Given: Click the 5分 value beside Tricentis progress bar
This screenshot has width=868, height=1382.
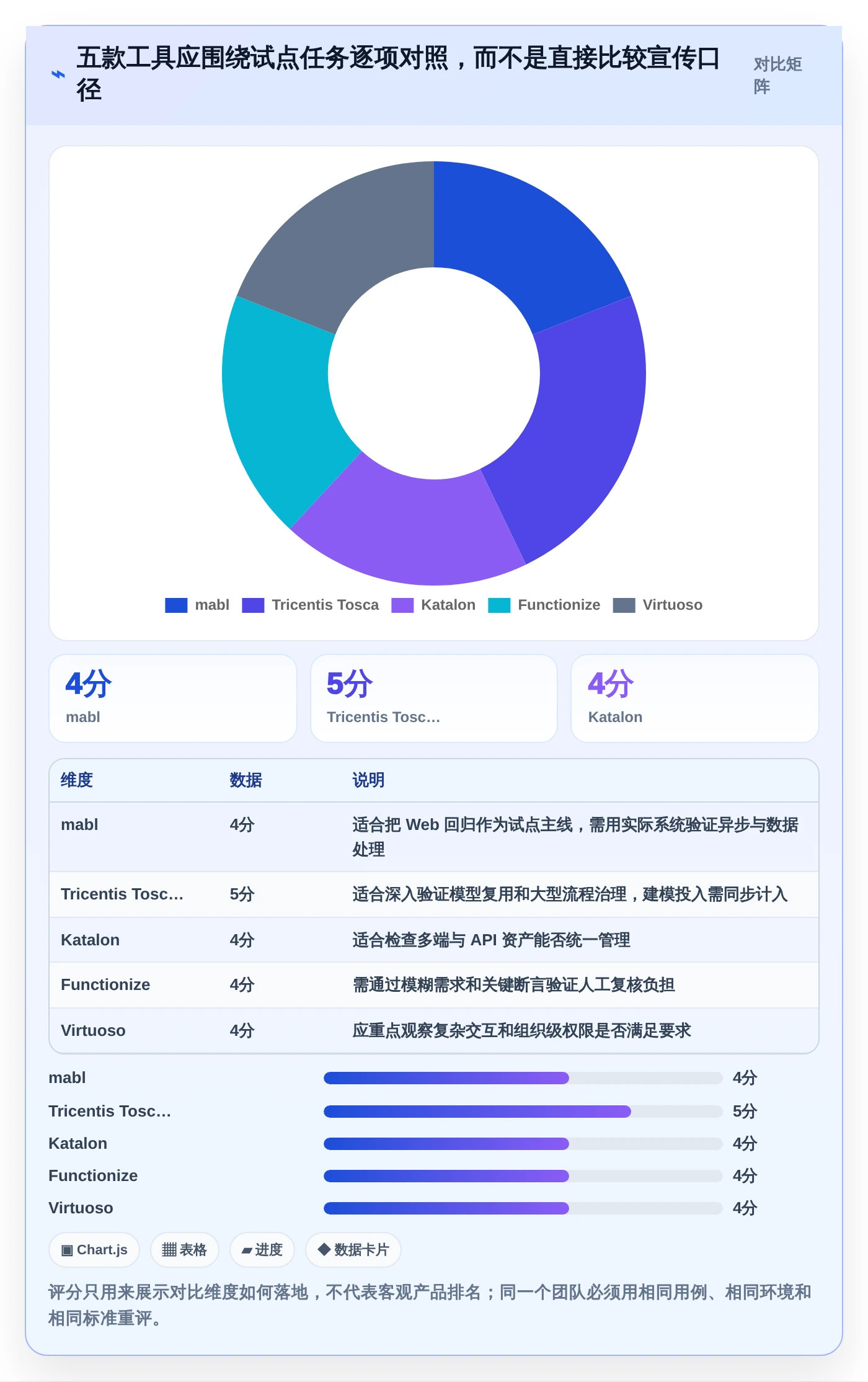Looking at the screenshot, I should [x=745, y=1111].
